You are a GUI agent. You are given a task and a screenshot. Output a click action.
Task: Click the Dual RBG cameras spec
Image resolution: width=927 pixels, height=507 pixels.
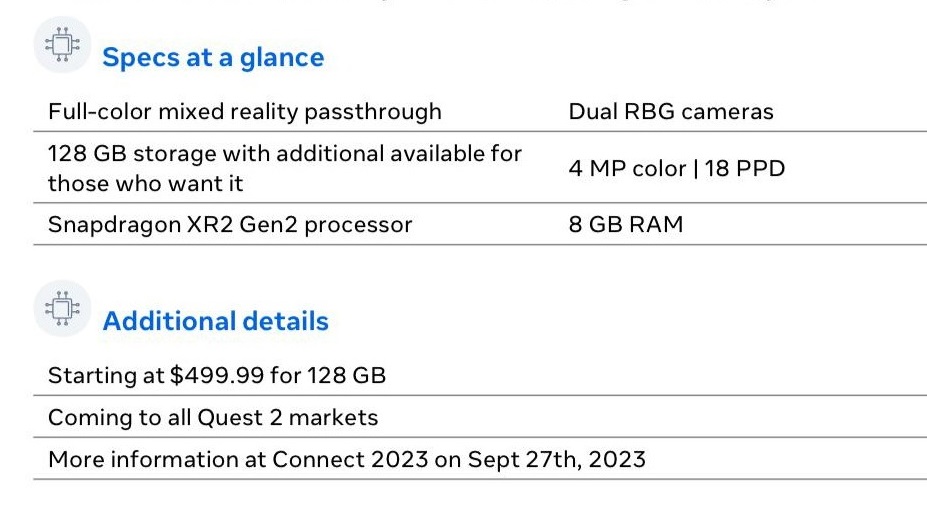click(x=670, y=111)
